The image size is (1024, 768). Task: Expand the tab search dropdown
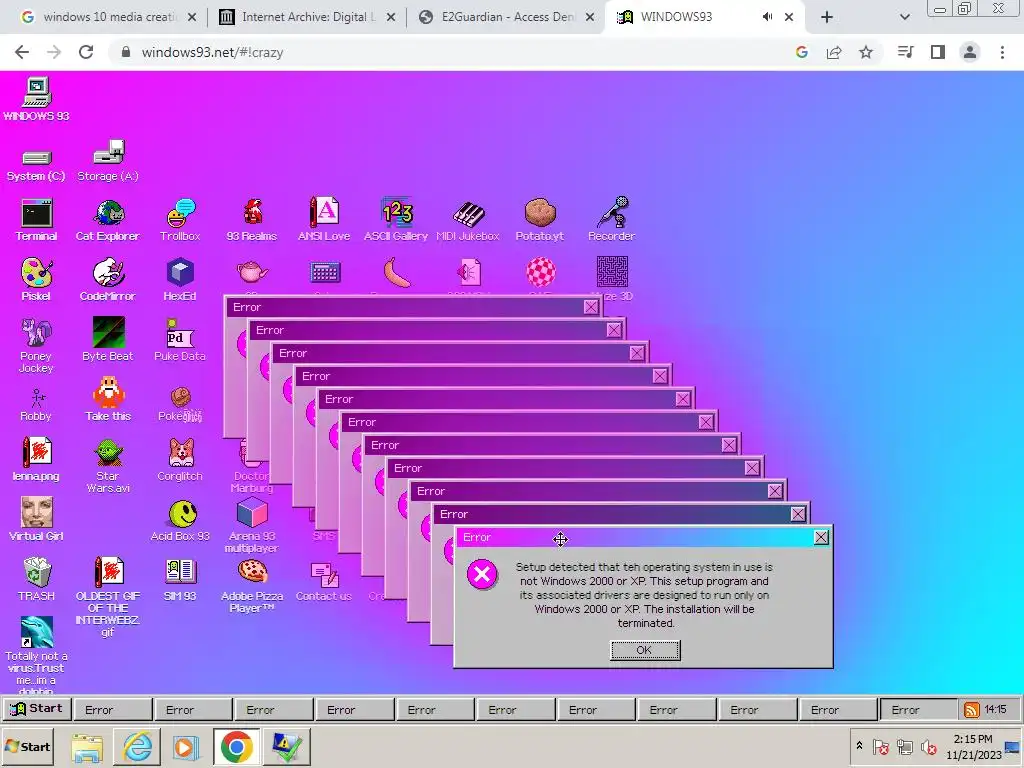(x=904, y=17)
